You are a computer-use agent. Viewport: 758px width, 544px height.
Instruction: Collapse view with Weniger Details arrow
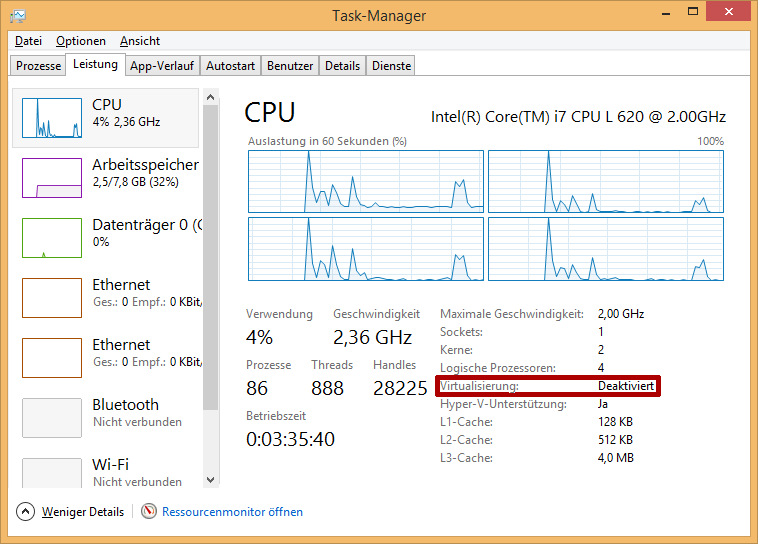click(x=26, y=512)
